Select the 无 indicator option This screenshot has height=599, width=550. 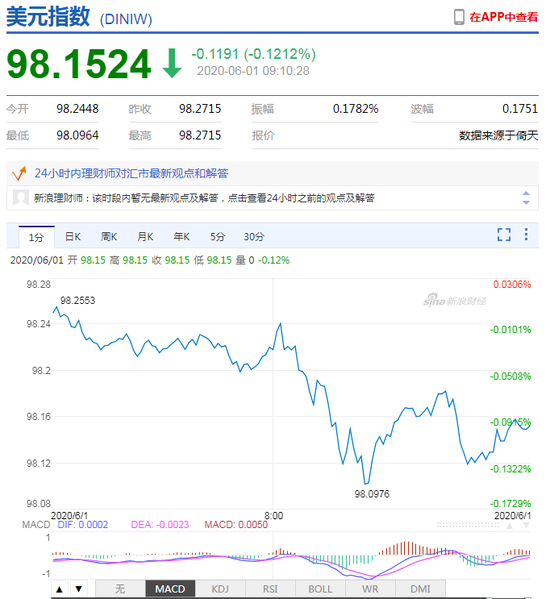[120, 589]
